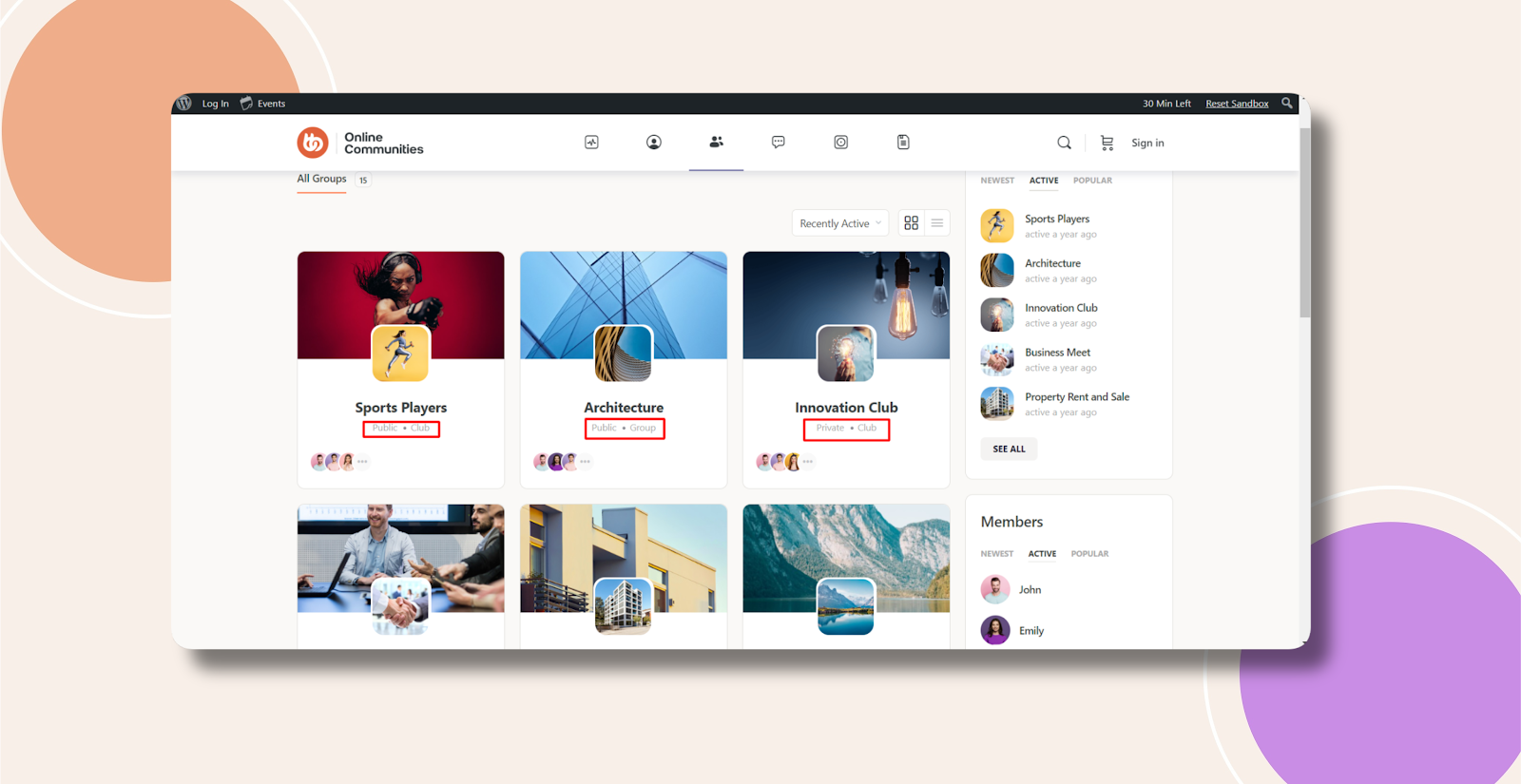Image resolution: width=1521 pixels, height=784 pixels.
Task: Click Emily's member avatar
Action: pos(995,630)
